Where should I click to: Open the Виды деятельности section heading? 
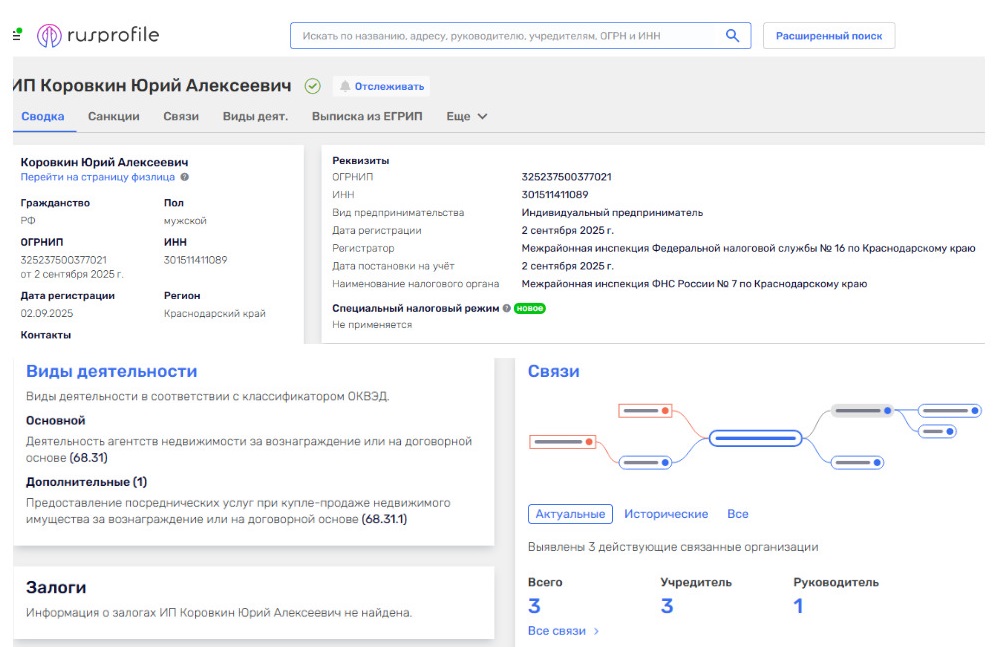coord(112,371)
